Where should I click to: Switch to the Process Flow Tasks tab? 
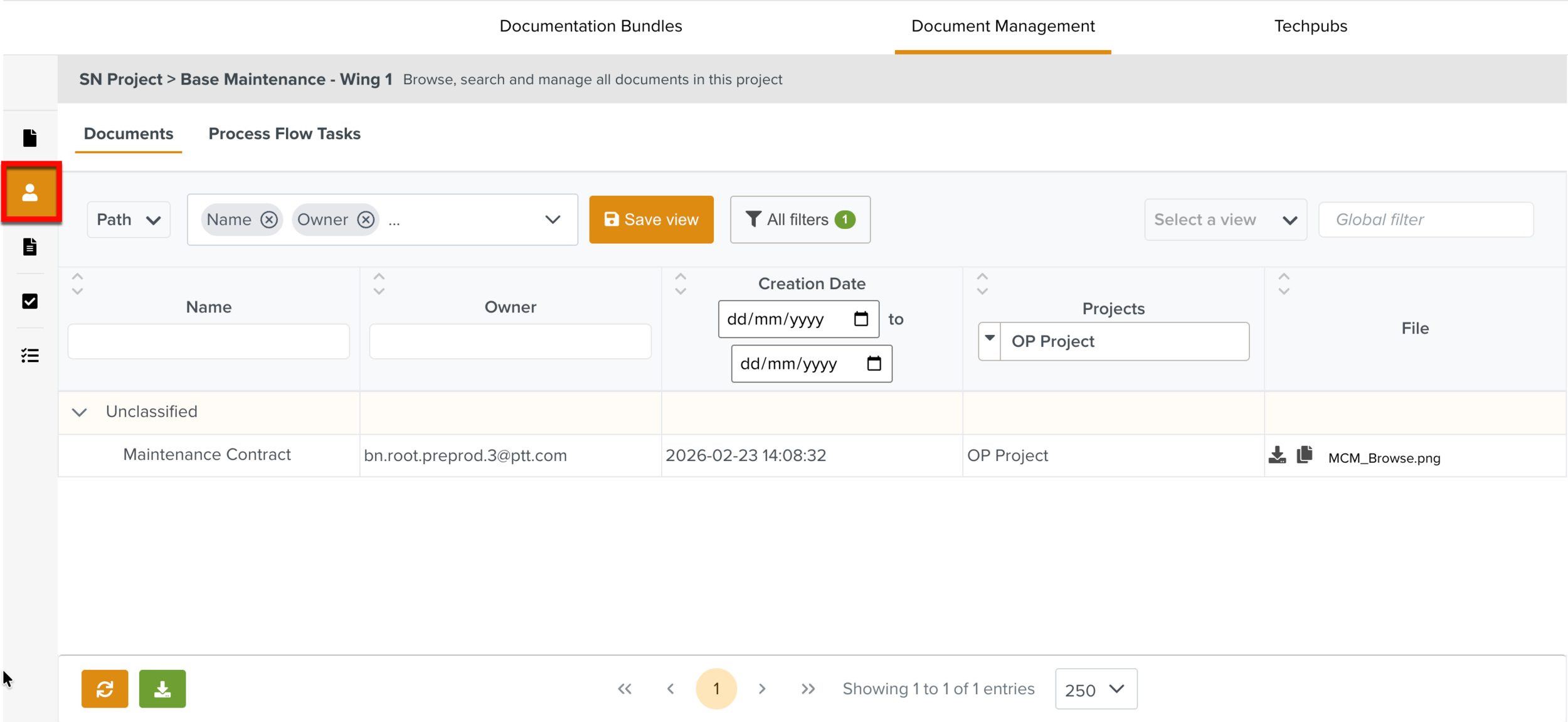[x=284, y=134]
